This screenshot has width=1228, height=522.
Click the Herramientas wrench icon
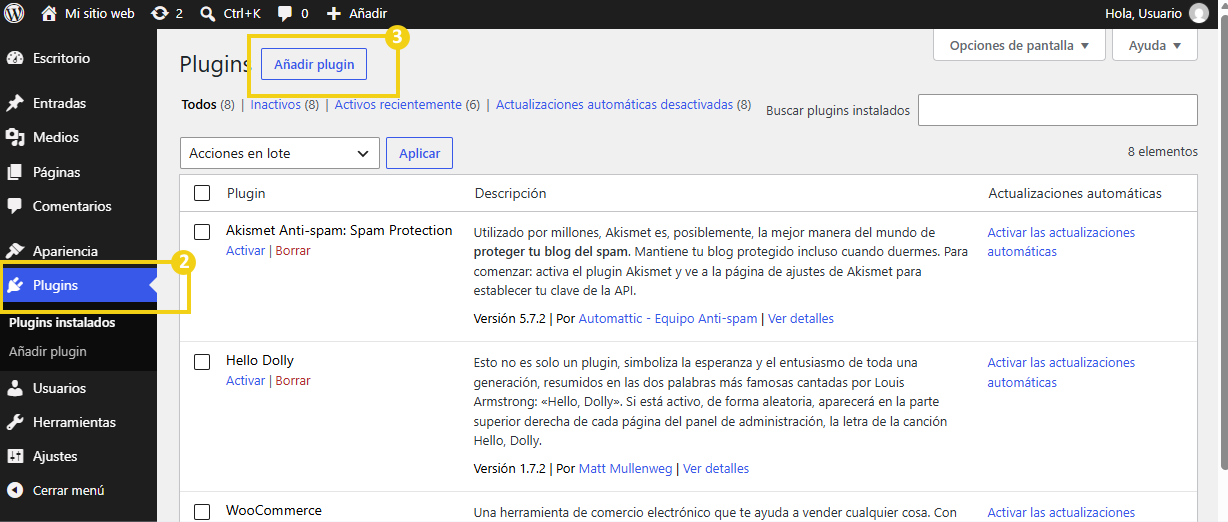(15, 422)
